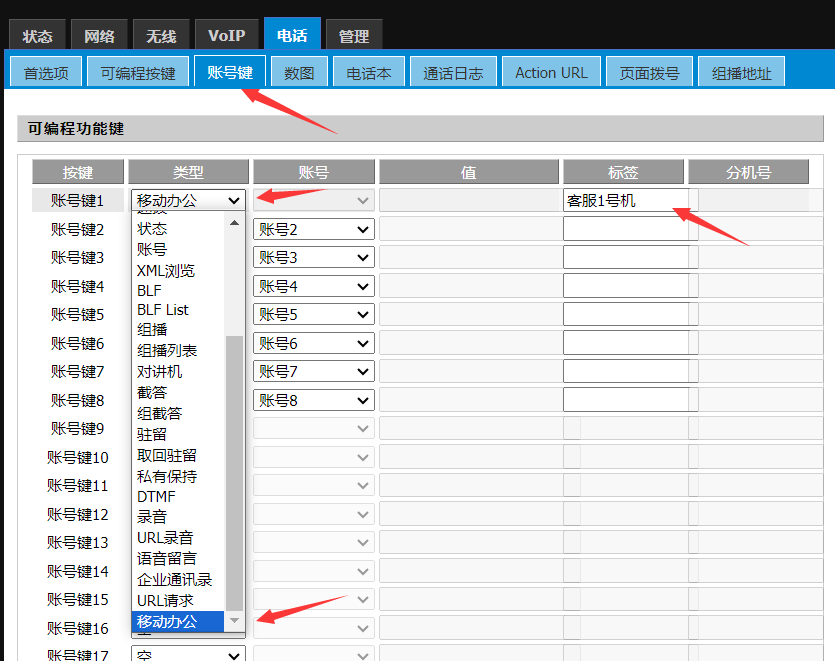
Task: Select BLF List in type dropdown list
Action: point(162,310)
